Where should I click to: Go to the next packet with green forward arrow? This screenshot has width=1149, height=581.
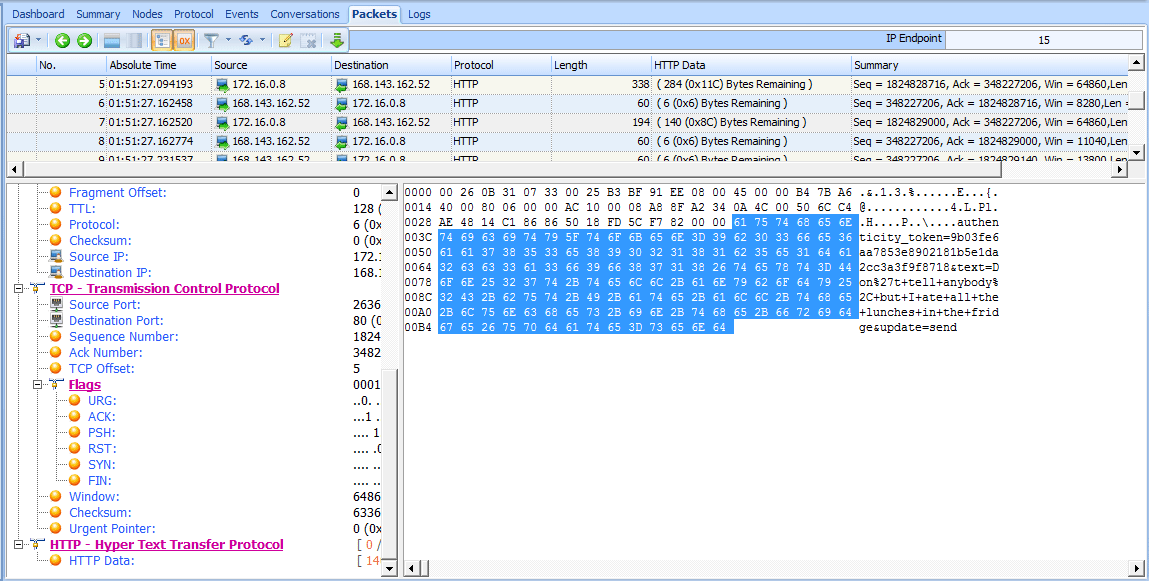pos(84,40)
